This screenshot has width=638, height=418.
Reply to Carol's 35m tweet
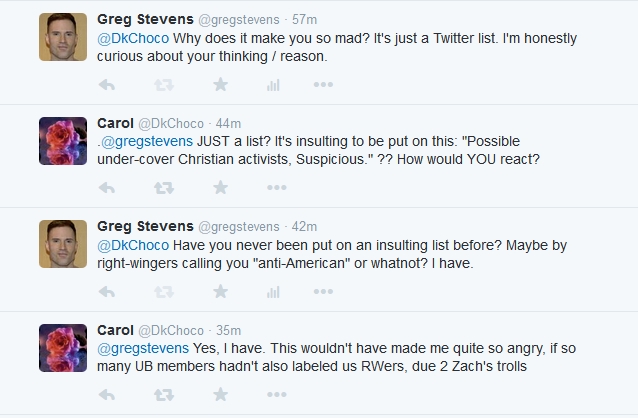point(108,395)
